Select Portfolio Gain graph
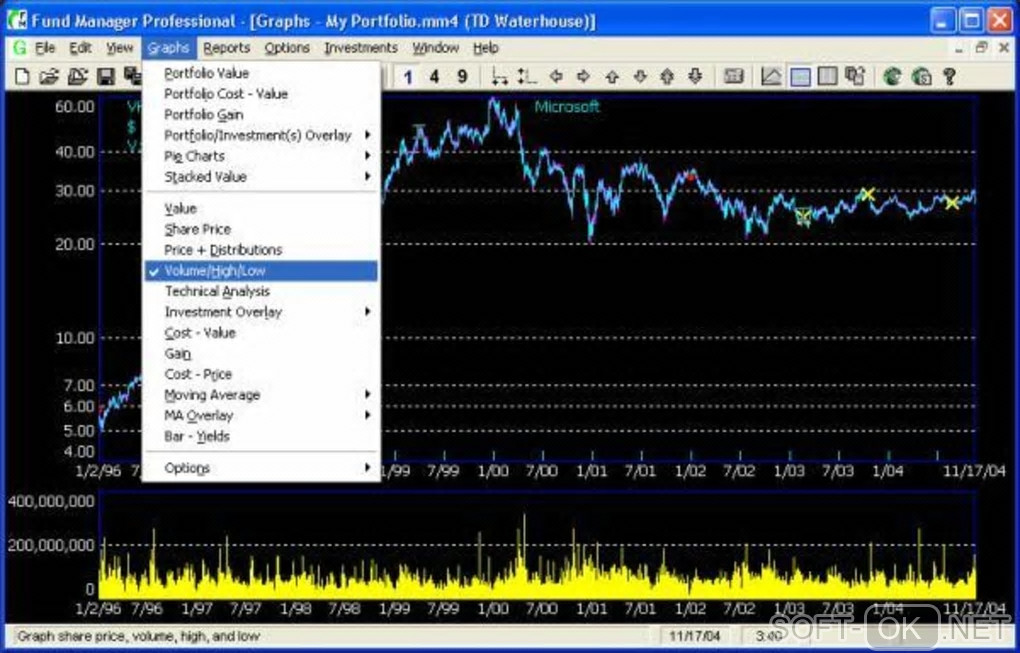Screen dimensions: 1020x653 tap(261, 114)
